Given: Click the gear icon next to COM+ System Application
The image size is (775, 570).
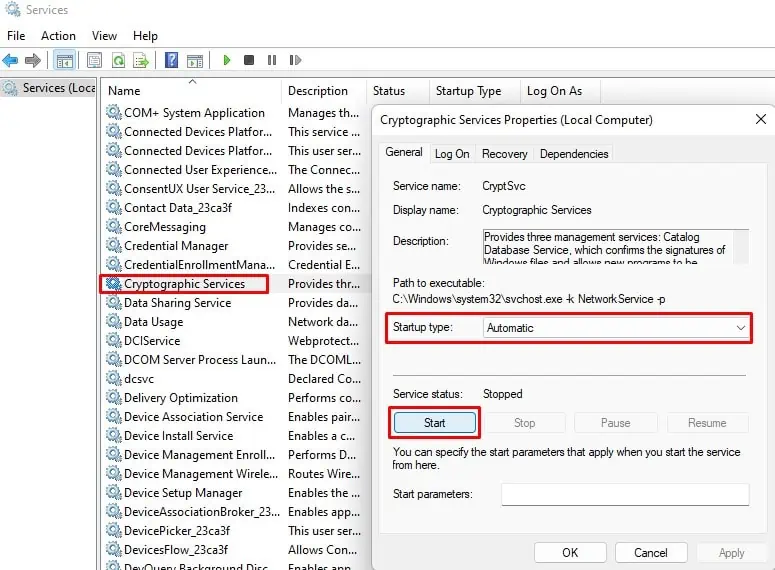Looking at the screenshot, I should [114, 113].
